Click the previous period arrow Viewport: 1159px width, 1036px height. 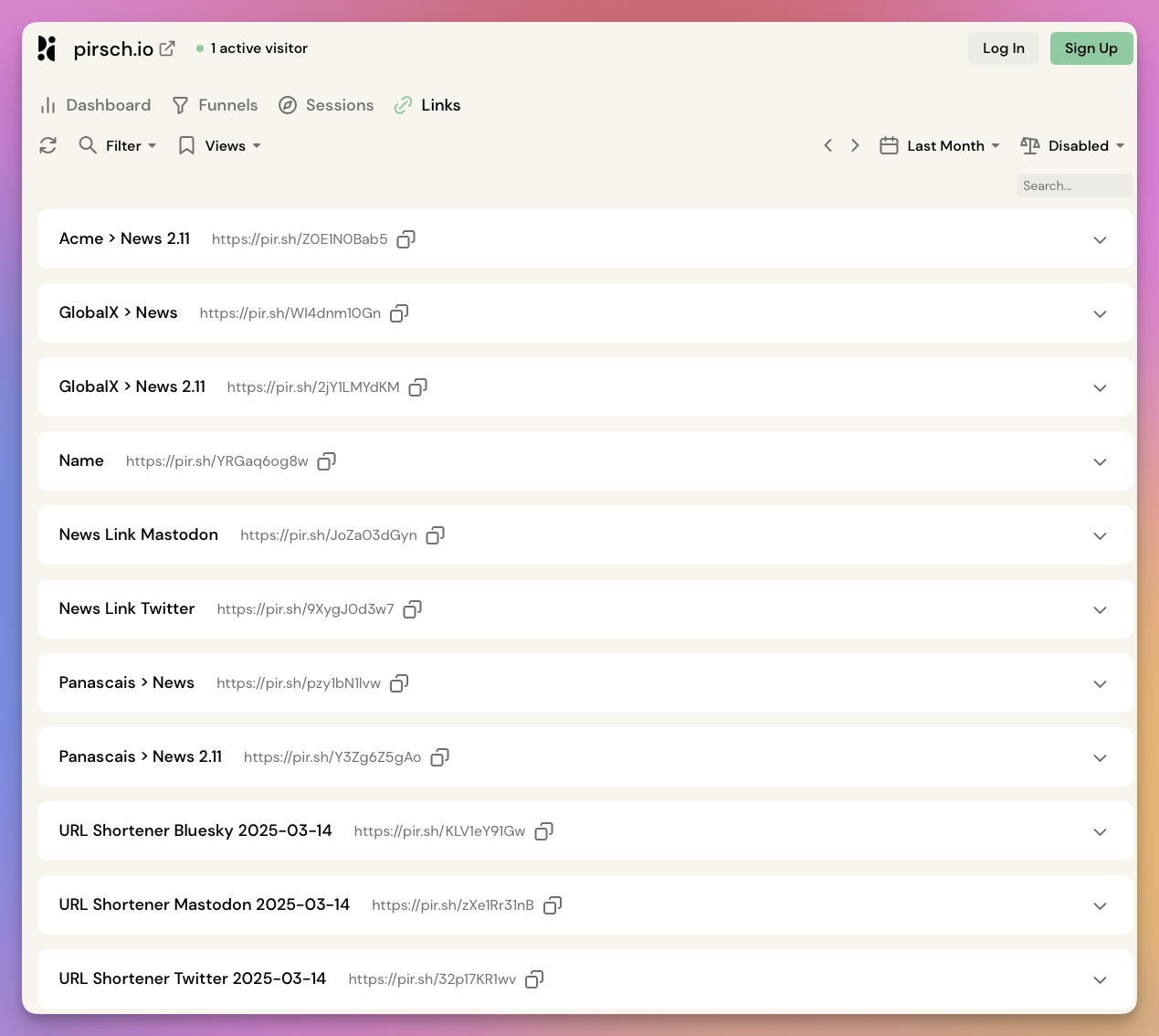827,145
